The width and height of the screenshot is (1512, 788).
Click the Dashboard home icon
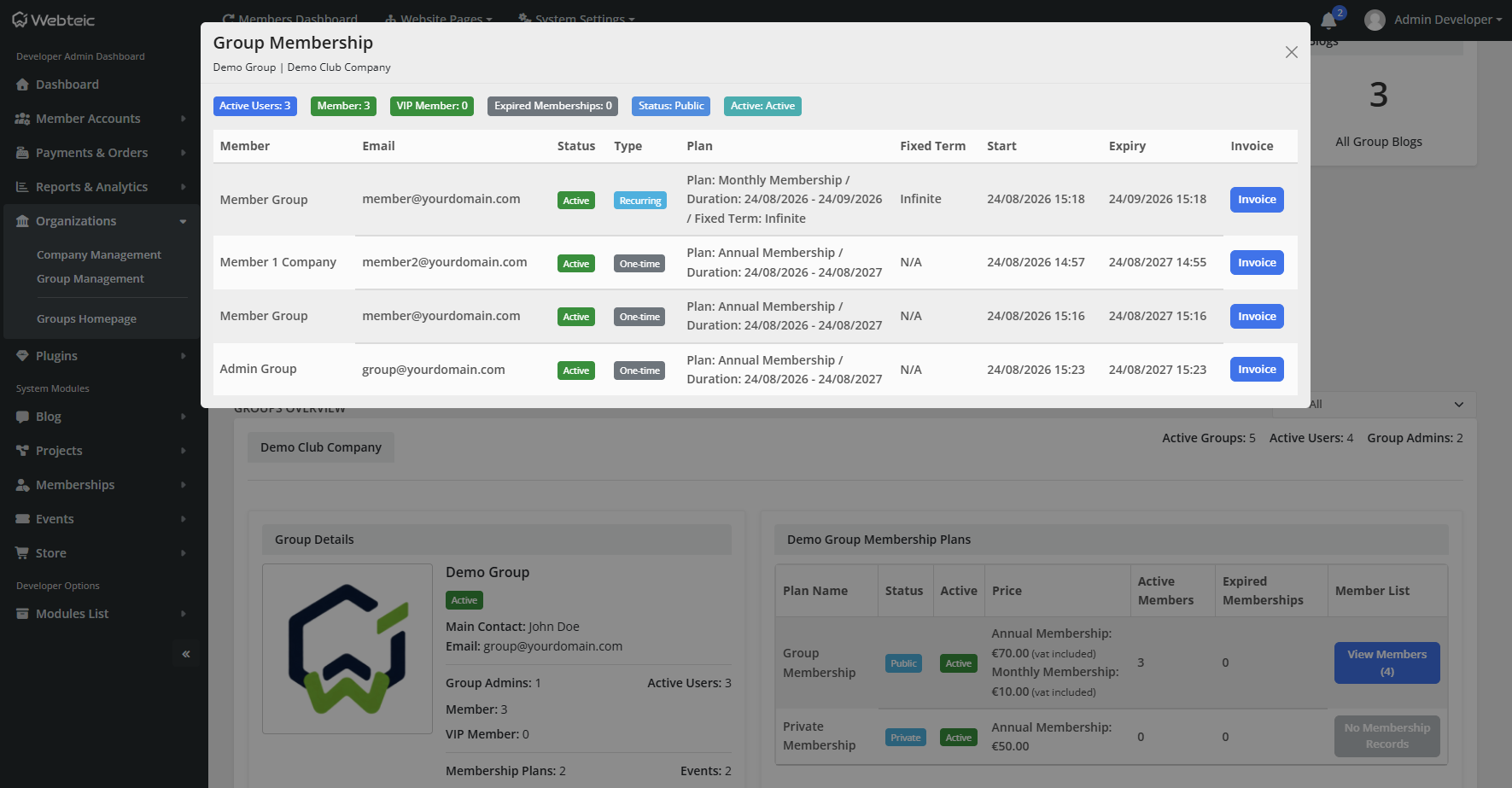pos(22,85)
